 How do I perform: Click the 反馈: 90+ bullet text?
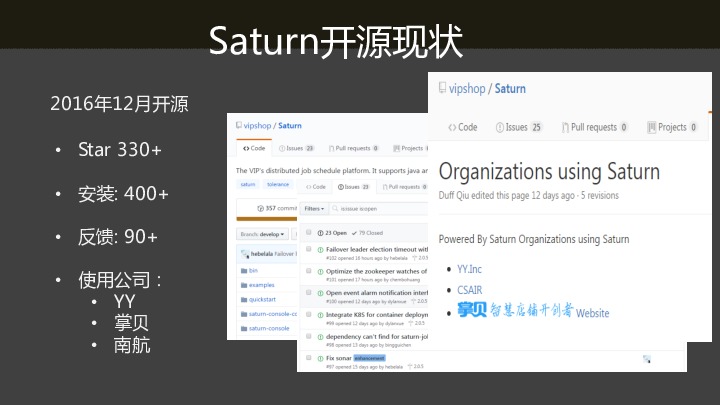click(x=118, y=236)
